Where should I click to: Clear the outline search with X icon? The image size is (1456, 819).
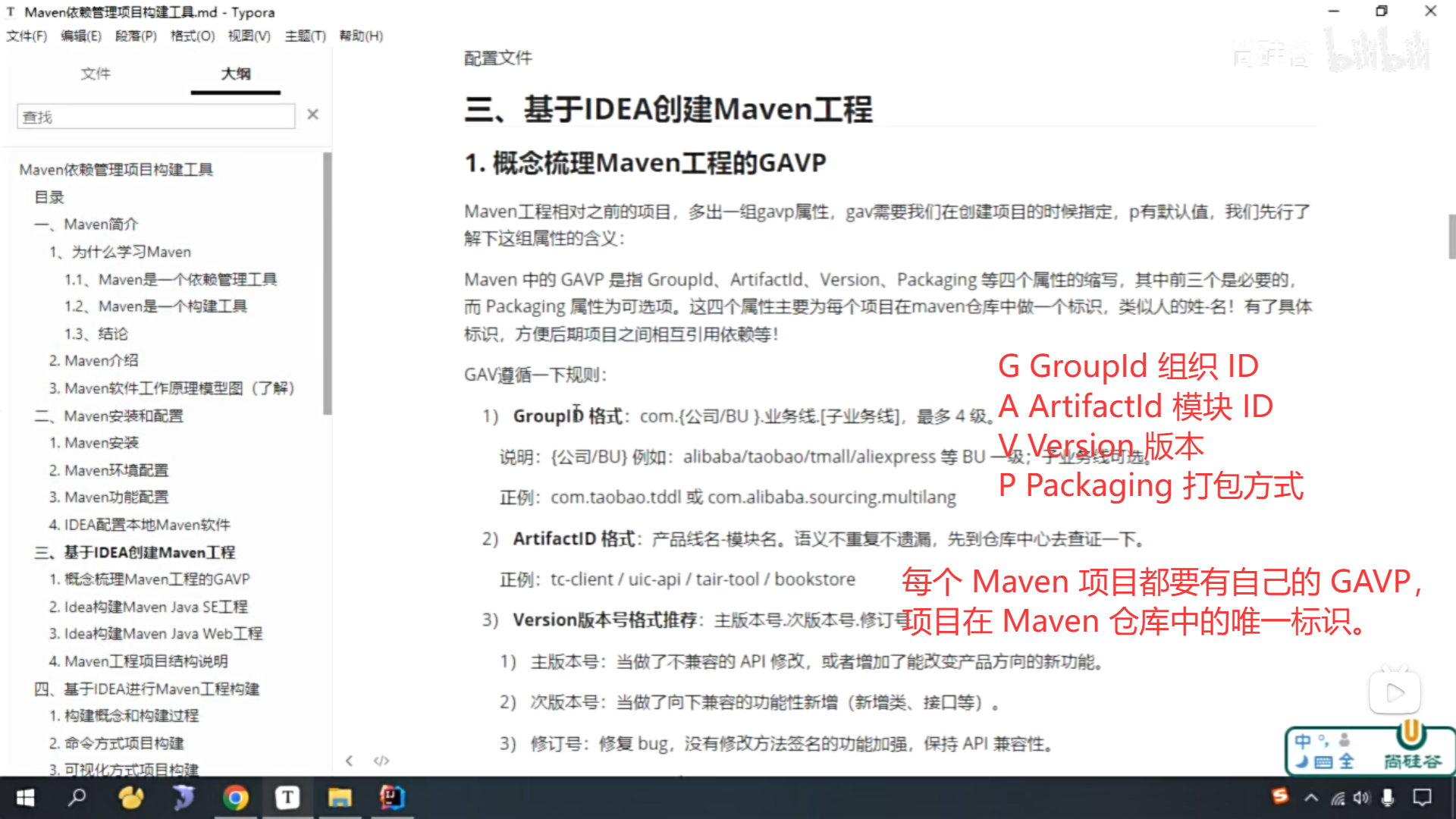pyautogui.click(x=312, y=115)
